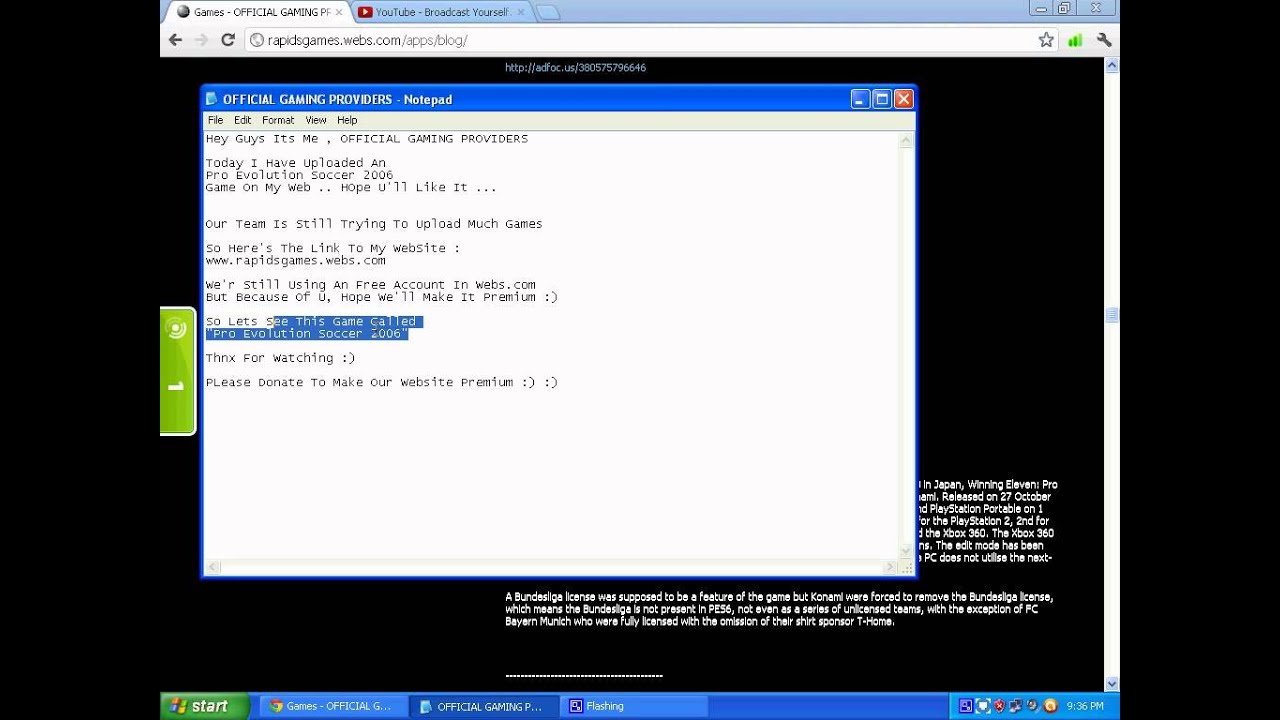
Task: Open Notepad's File menu
Action: [x=215, y=120]
